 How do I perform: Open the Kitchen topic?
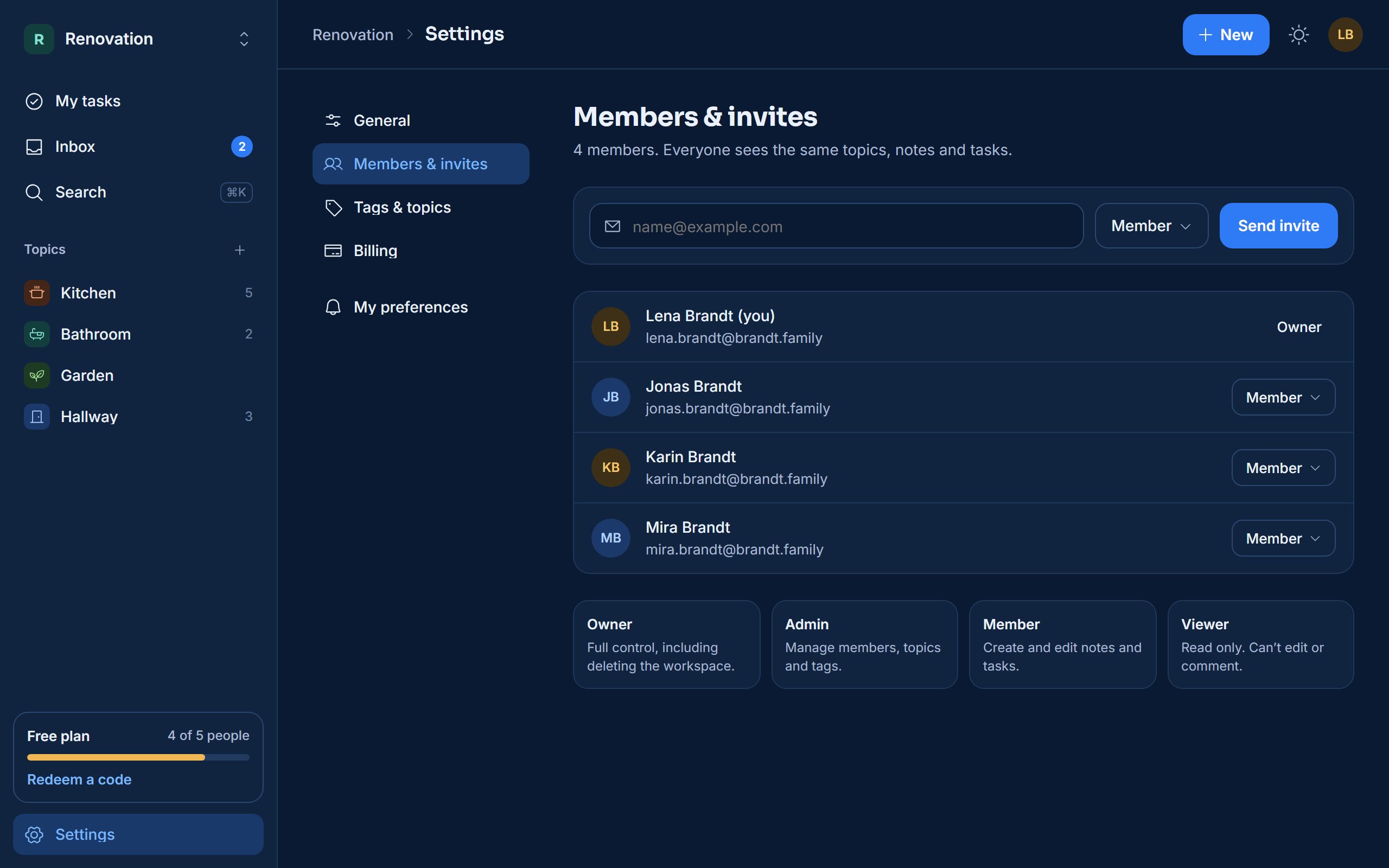click(138, 293)
